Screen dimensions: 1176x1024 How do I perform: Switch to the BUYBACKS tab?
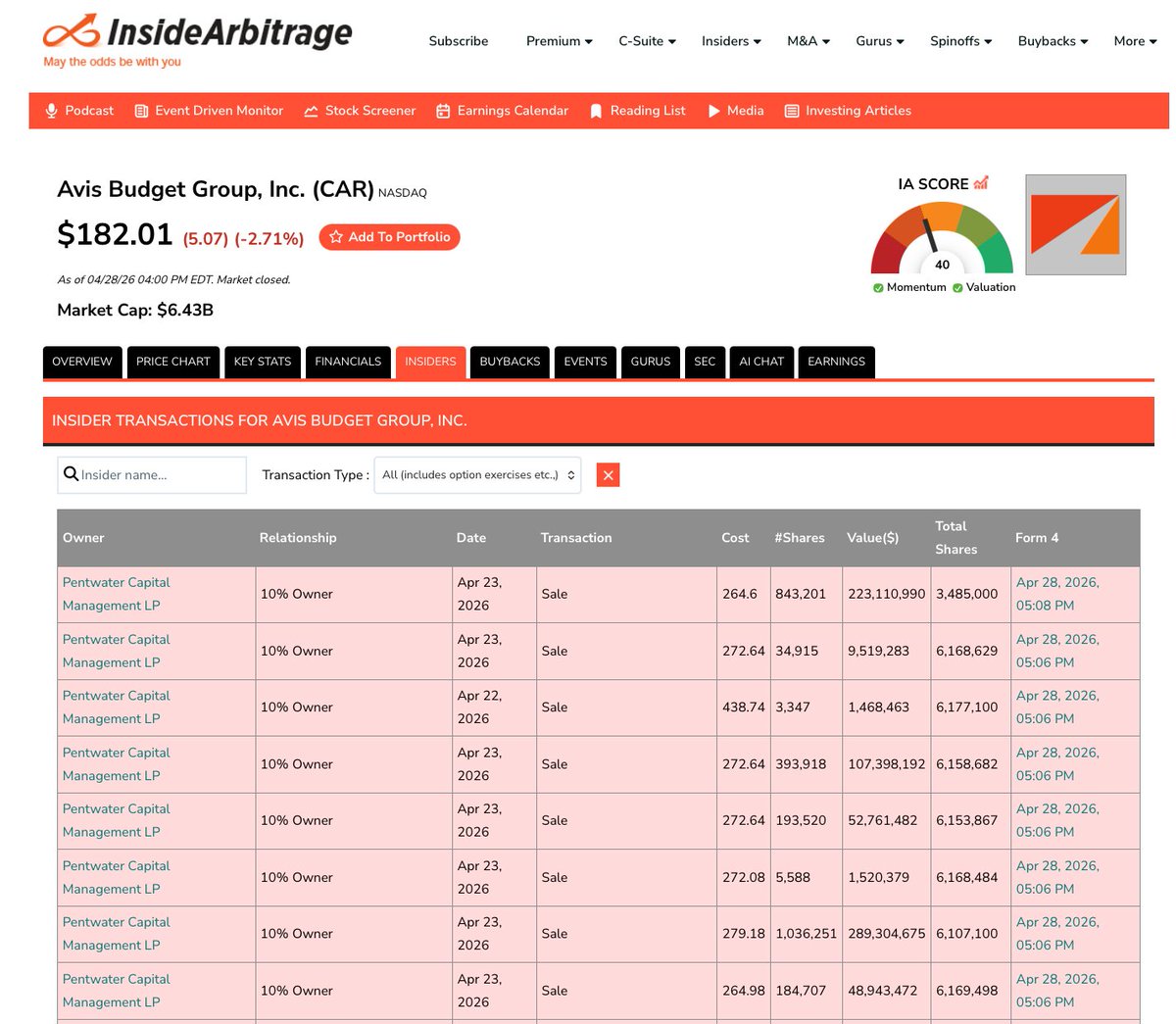coord(510,362)
